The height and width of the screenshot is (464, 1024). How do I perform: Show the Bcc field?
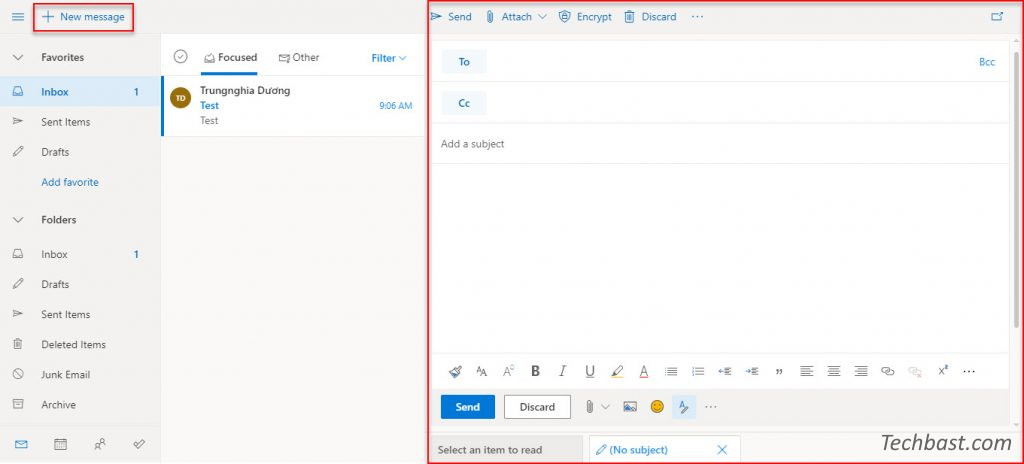tap(987, 62)
